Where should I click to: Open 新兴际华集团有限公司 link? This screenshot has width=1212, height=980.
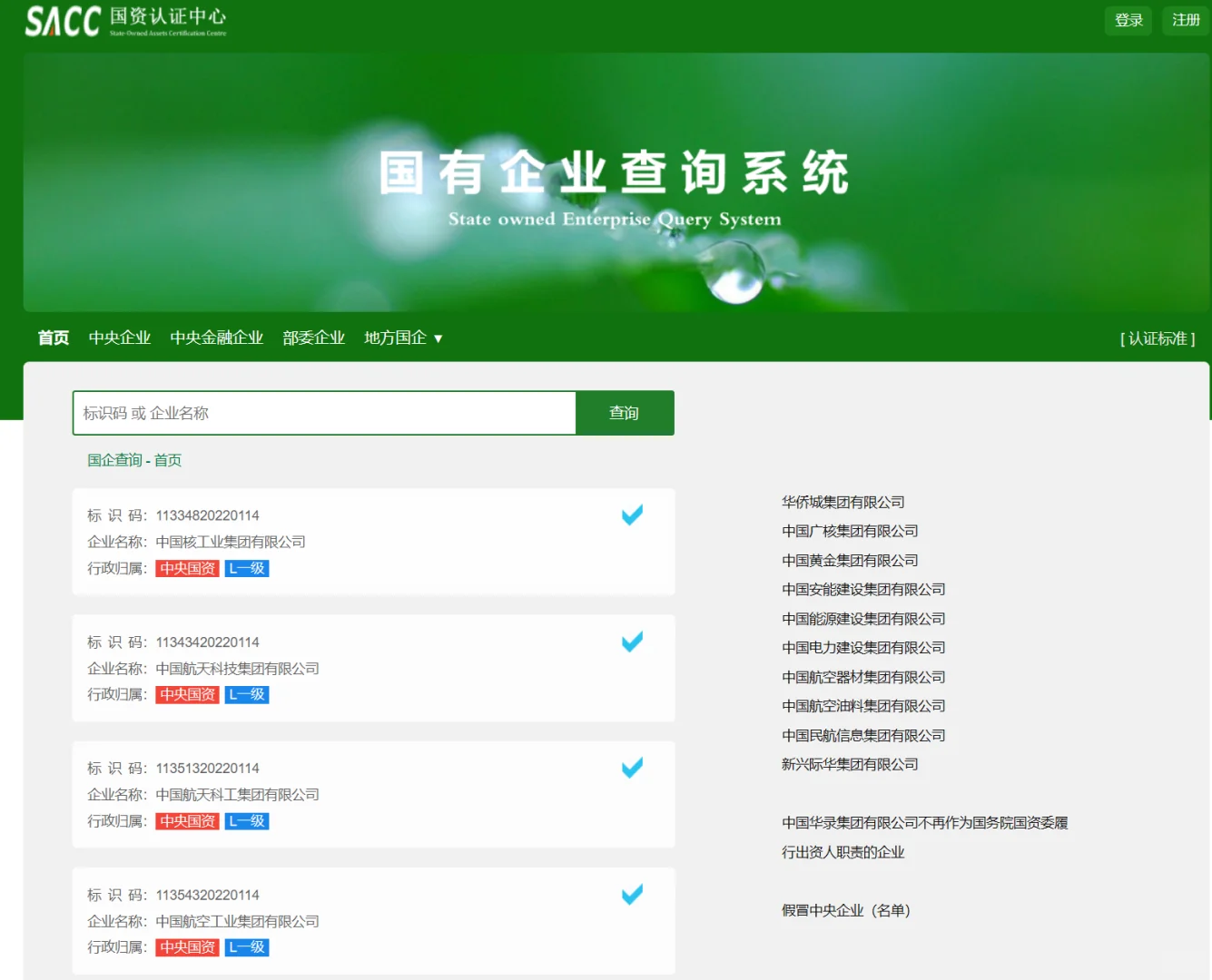coord(850,764)
